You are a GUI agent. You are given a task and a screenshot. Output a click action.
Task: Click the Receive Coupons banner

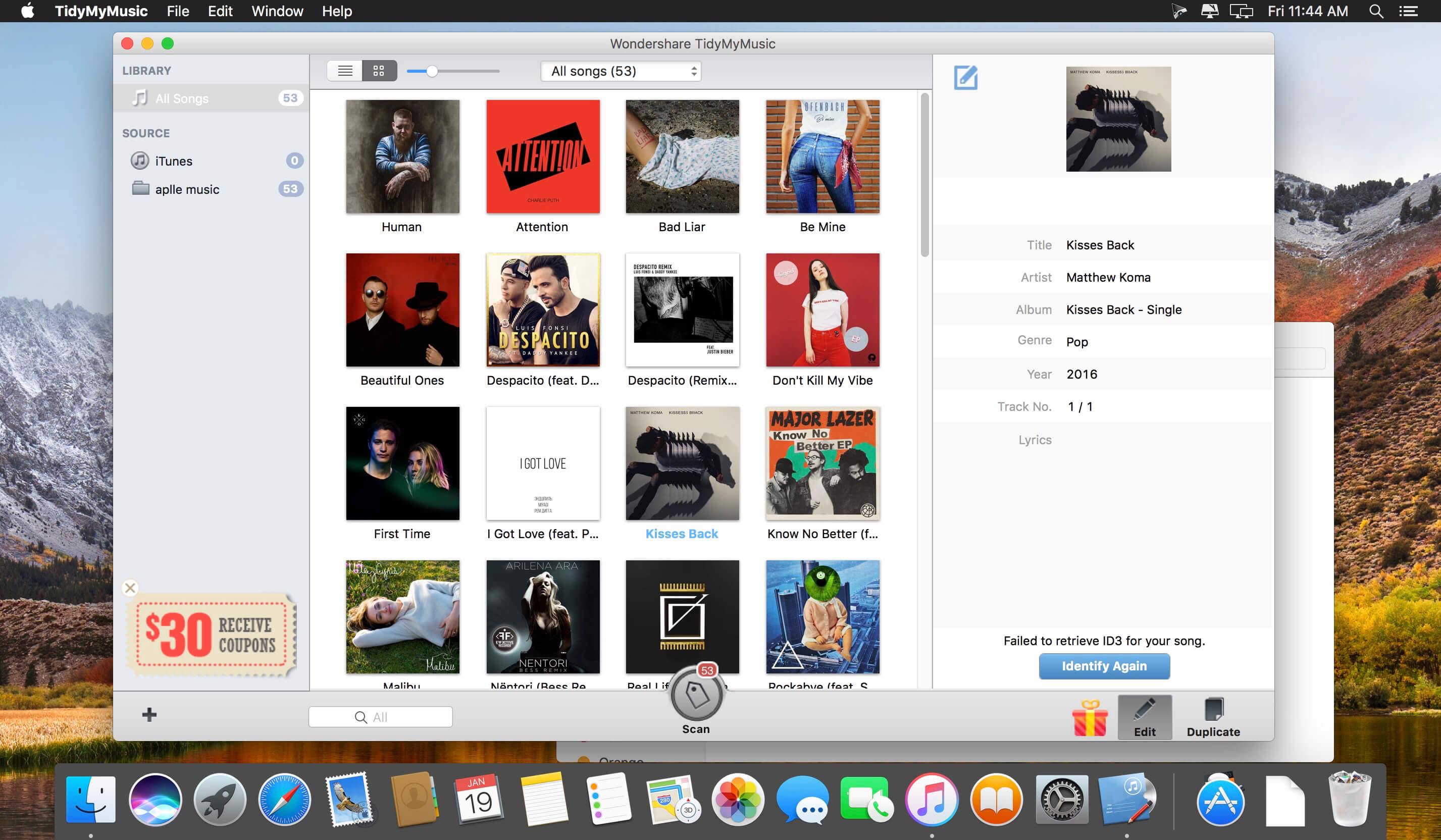point(212,635)
